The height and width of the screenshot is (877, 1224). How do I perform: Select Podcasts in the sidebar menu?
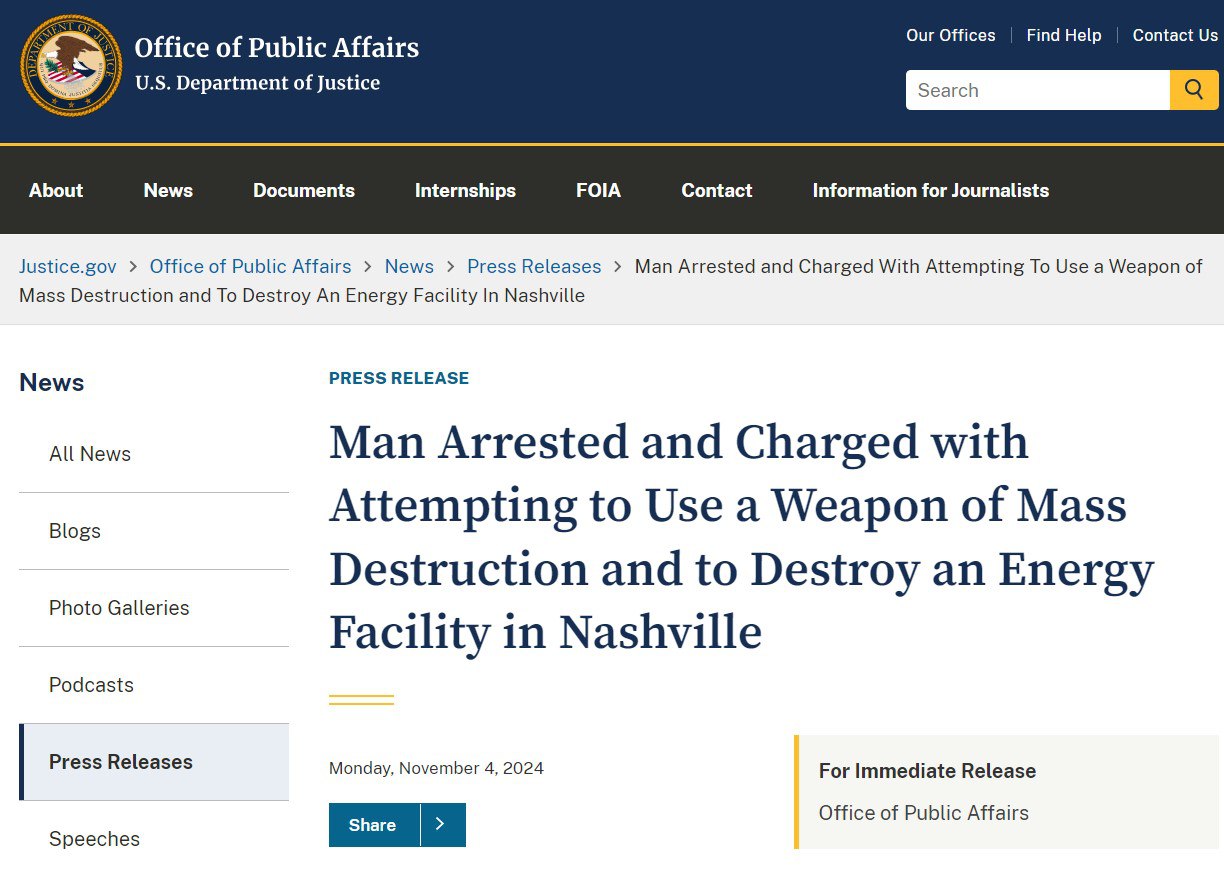pos(91,685)
